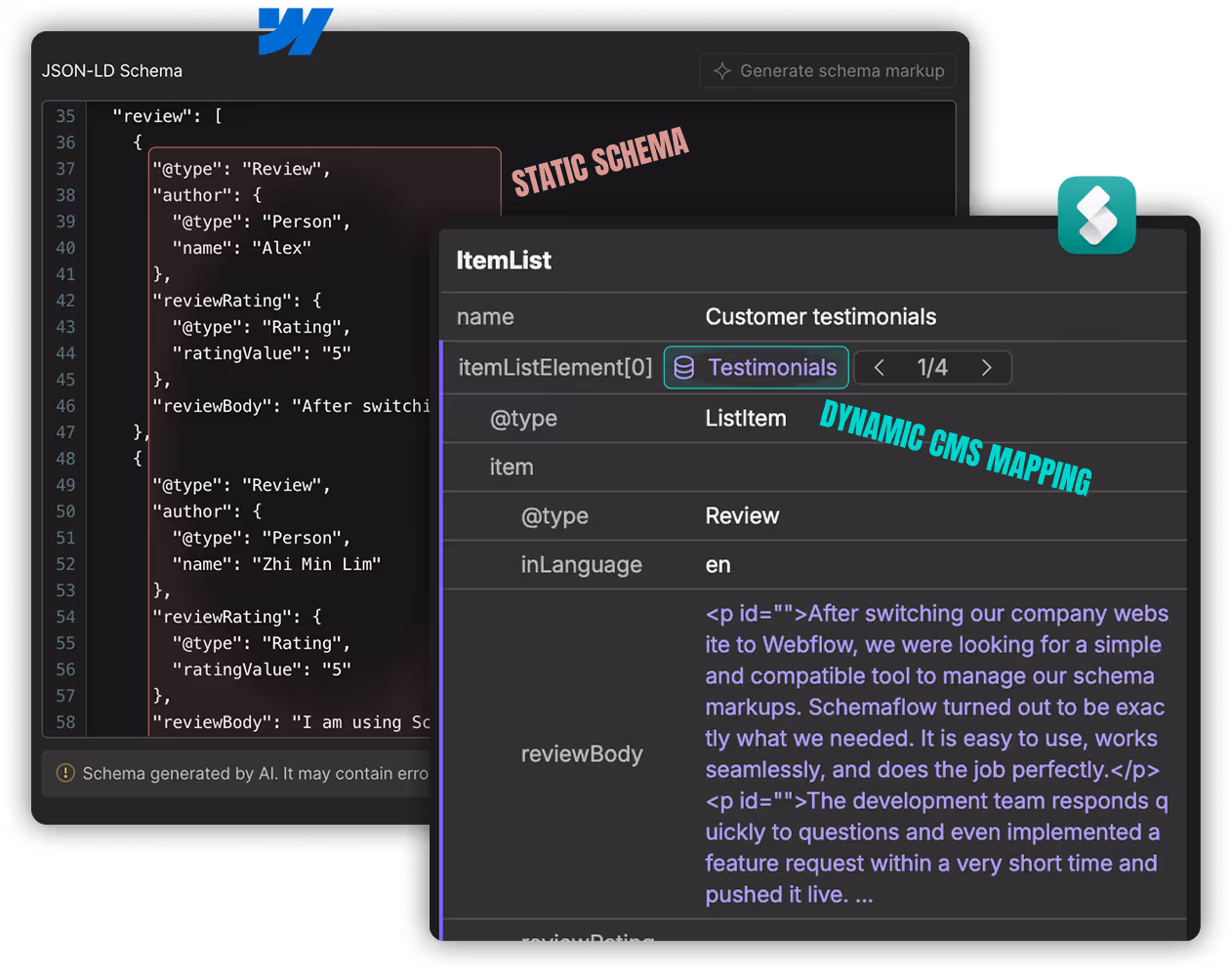The width and height of the screenshot is (1232, 973).
Task: Click "ratingValue": "5" on line 56
Action: [x=262, y=669]
